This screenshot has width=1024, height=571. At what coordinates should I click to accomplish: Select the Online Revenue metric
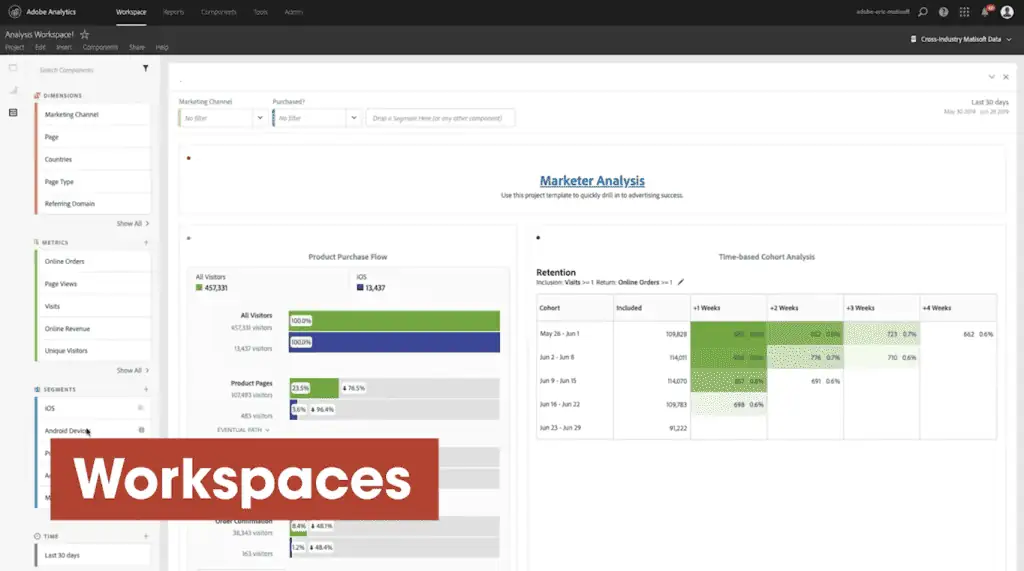(x=93, y=329)
